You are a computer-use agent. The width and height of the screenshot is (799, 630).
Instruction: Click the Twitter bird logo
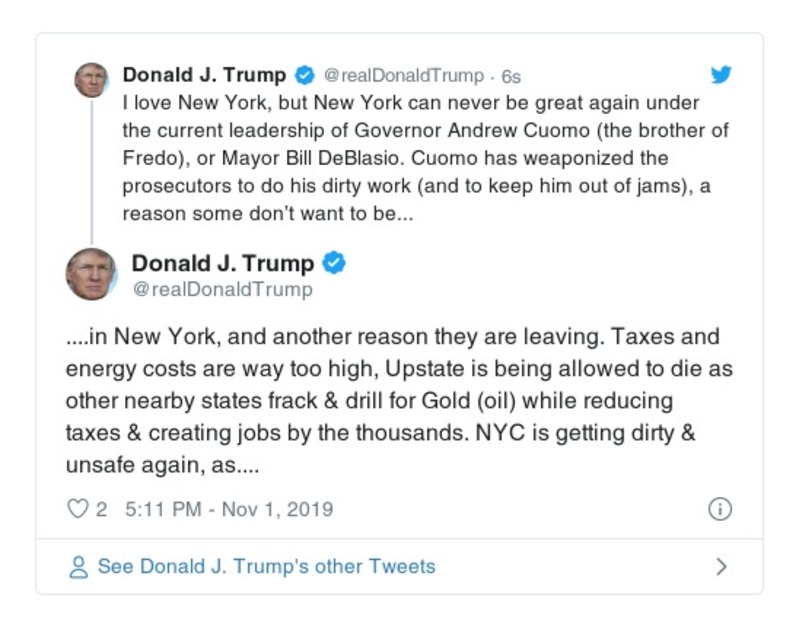coord(720,75)
